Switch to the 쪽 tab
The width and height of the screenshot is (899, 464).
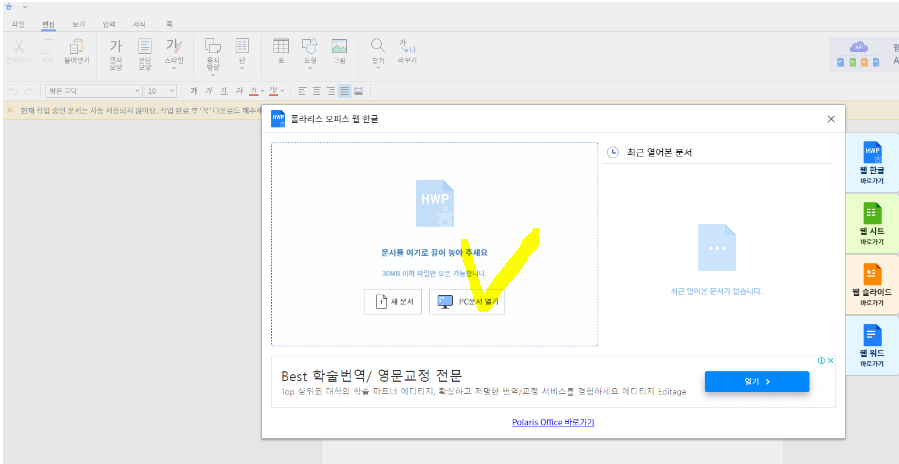pos(169,25)
